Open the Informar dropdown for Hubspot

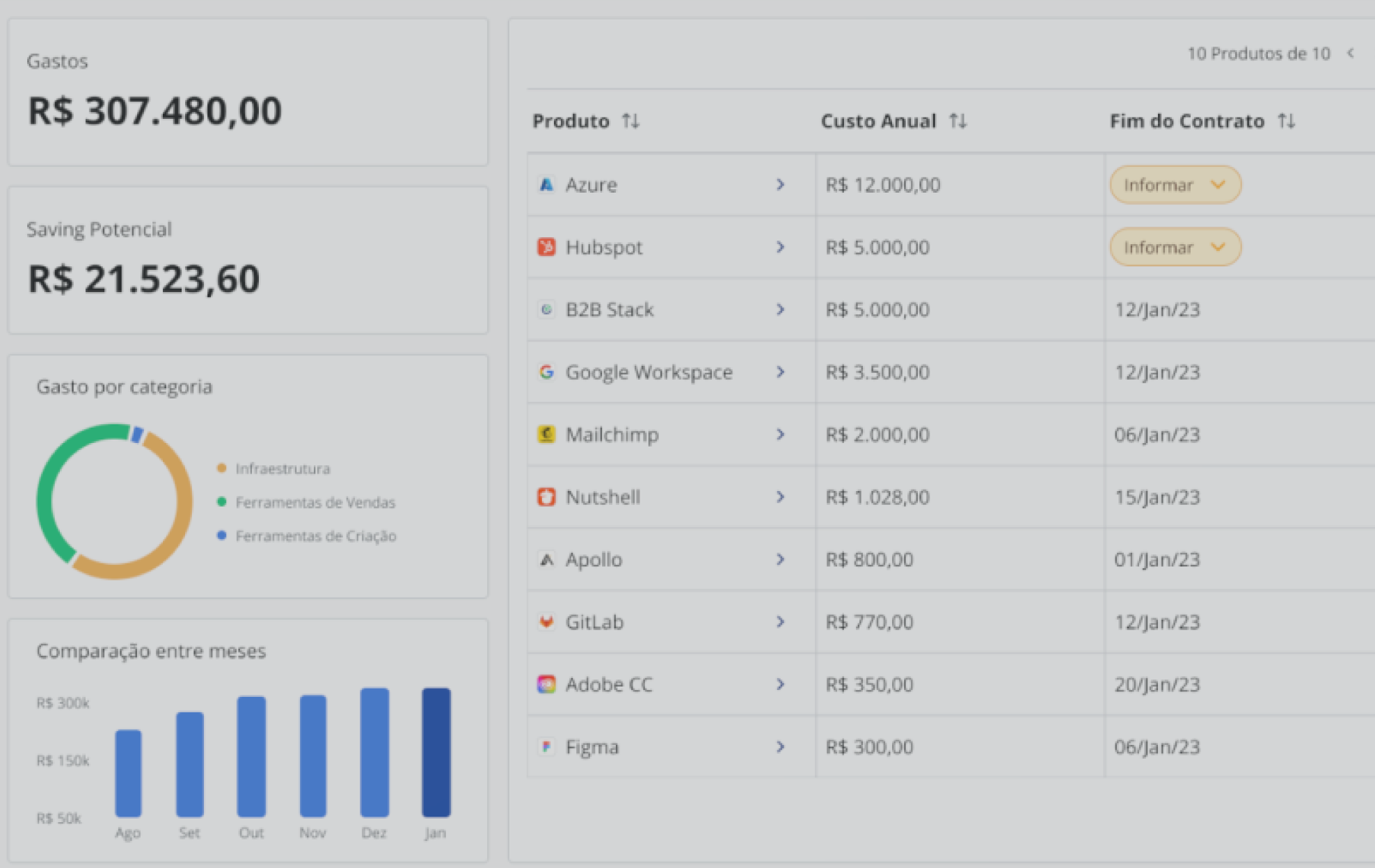[x=1175, y=247]
